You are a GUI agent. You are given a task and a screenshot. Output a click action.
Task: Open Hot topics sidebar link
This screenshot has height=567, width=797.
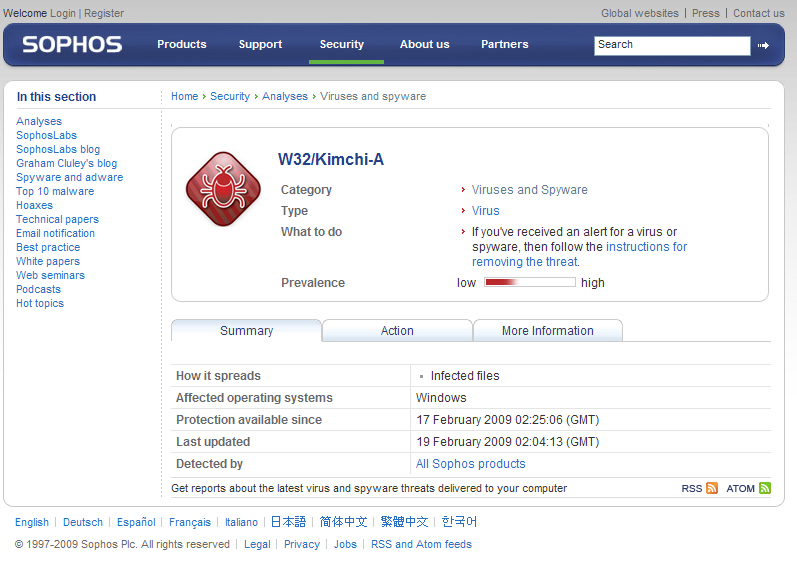pos(40,303)
